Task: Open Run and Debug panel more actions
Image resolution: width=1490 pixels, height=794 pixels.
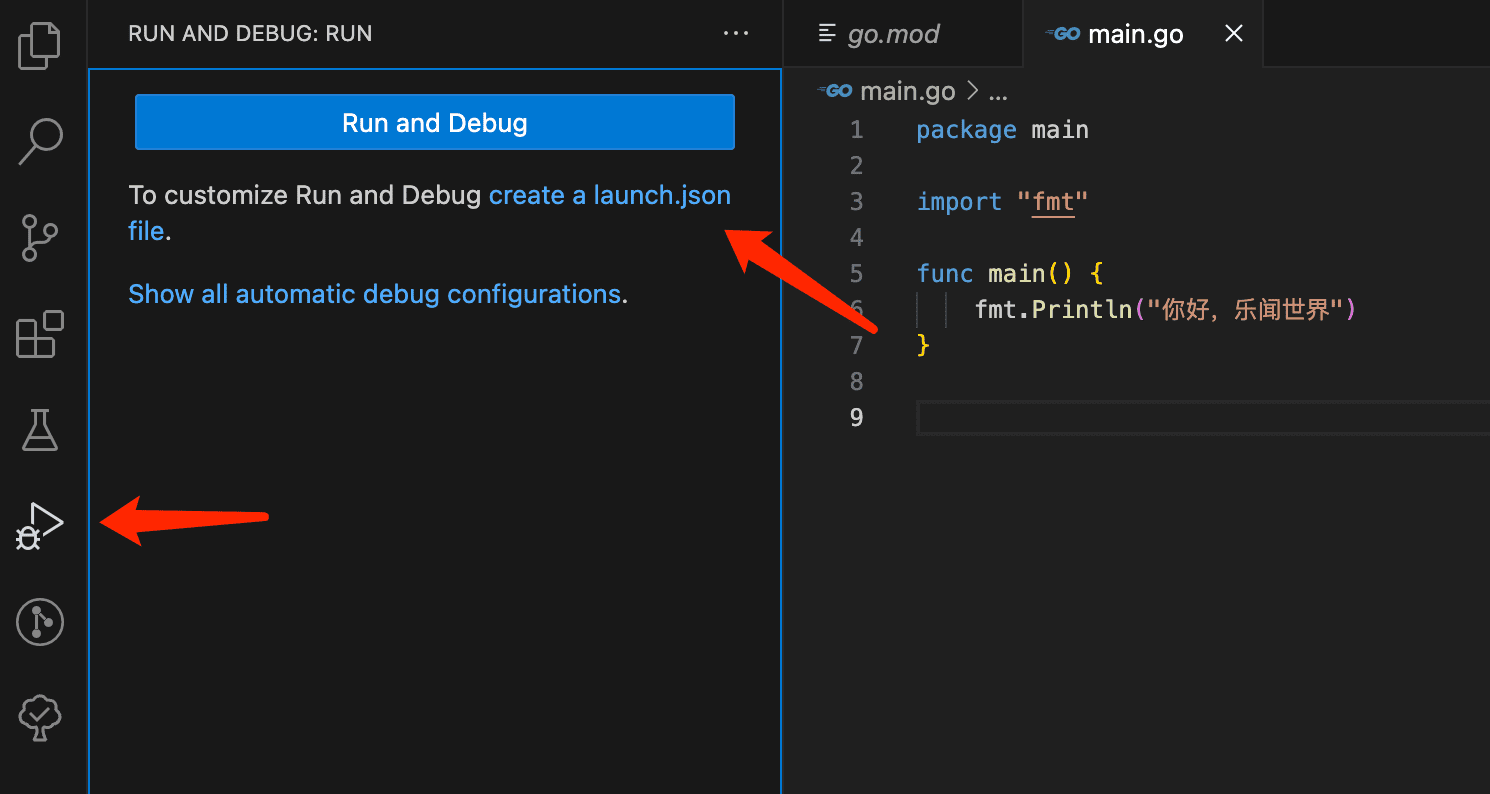Action: (x=736, y=33)
